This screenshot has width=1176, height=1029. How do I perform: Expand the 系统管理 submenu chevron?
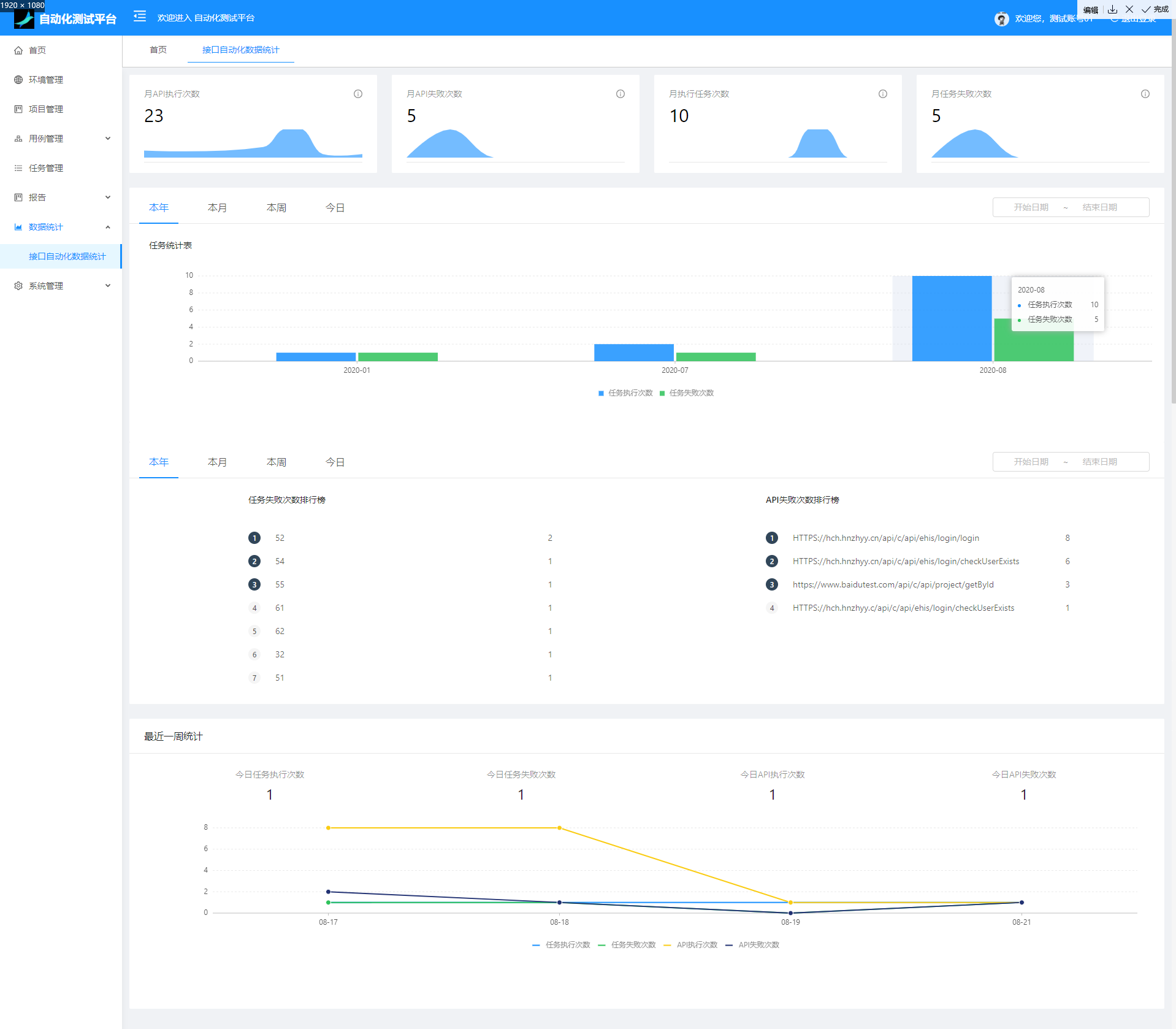click(x=108, y=286)
